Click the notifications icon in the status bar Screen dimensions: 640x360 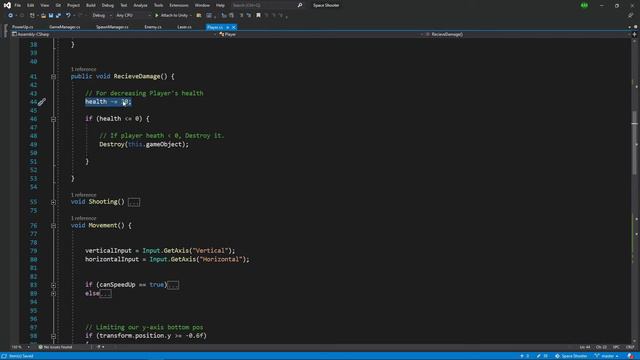(631, 356)
